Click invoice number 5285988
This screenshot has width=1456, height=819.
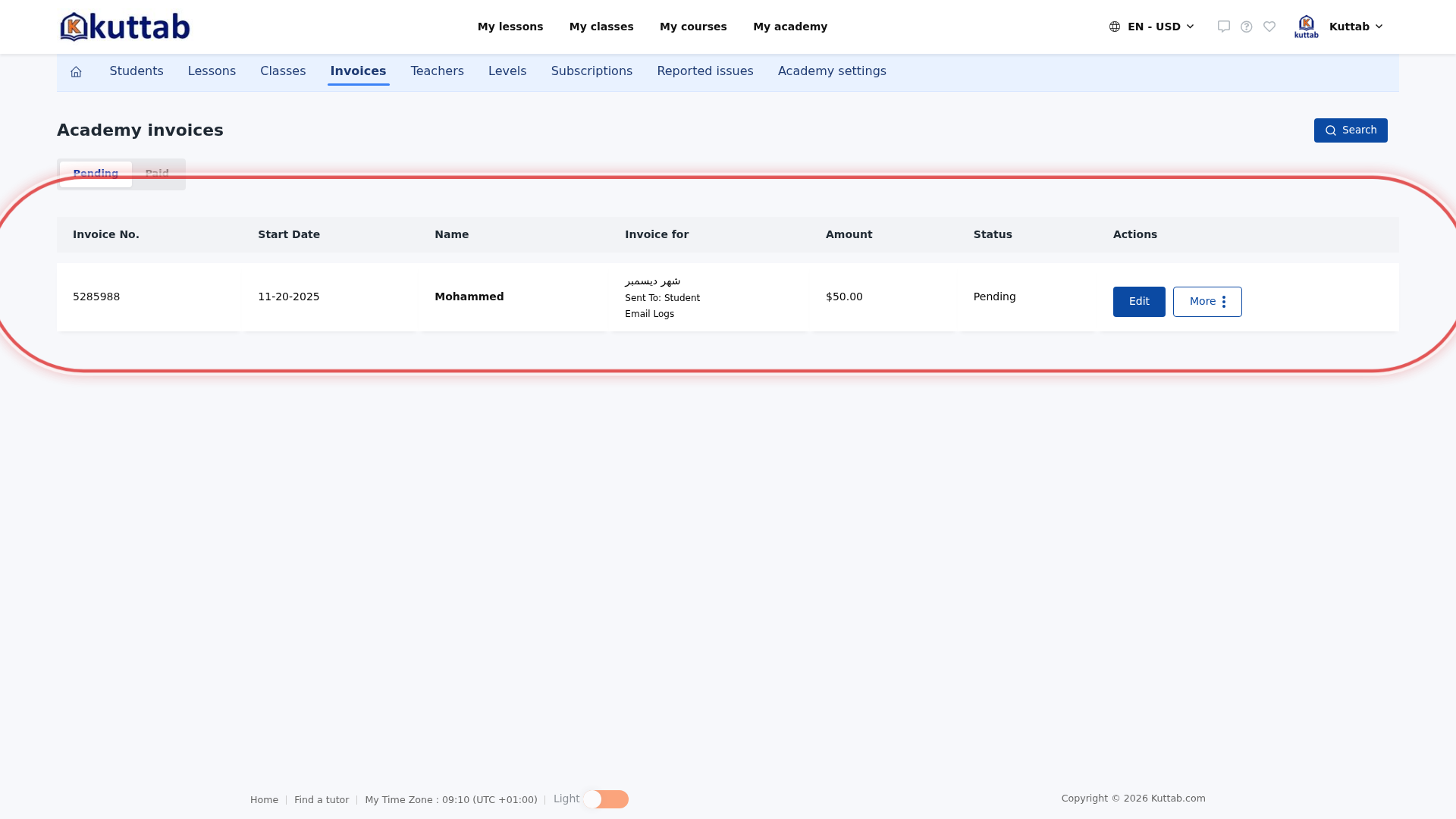(96, 297)
